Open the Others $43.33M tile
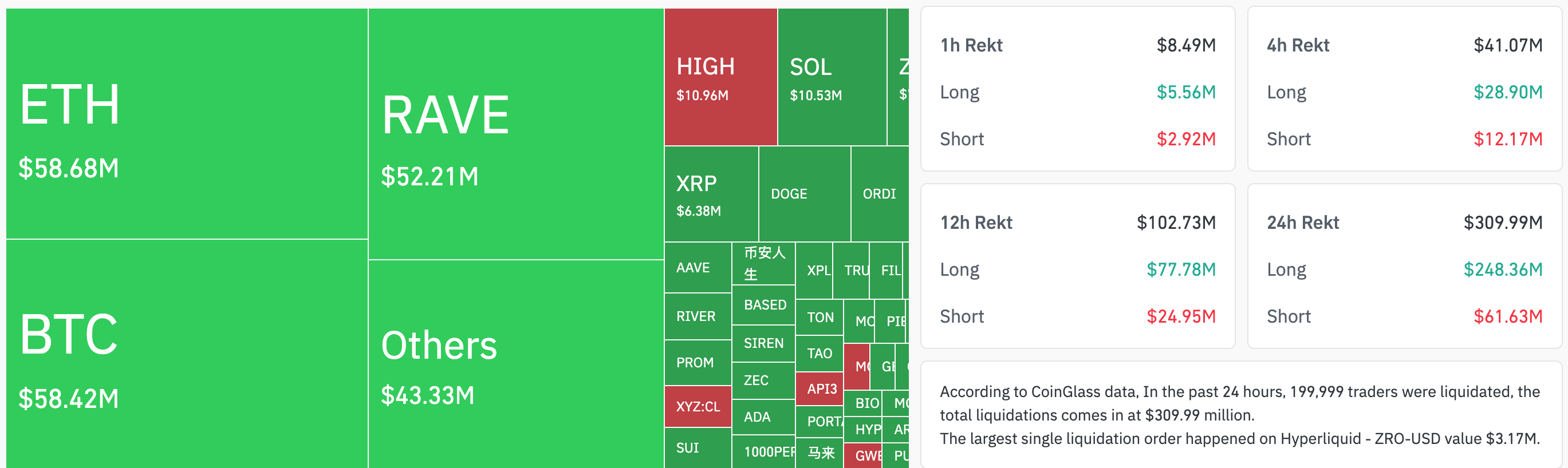The height and width of the screenshot is (468, 1568). point(515,363)
